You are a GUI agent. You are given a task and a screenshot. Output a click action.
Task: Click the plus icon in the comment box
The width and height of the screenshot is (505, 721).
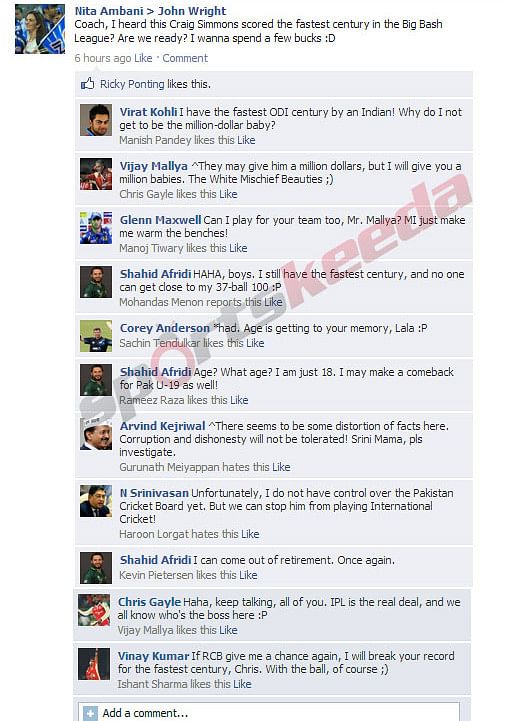point(90,713)
